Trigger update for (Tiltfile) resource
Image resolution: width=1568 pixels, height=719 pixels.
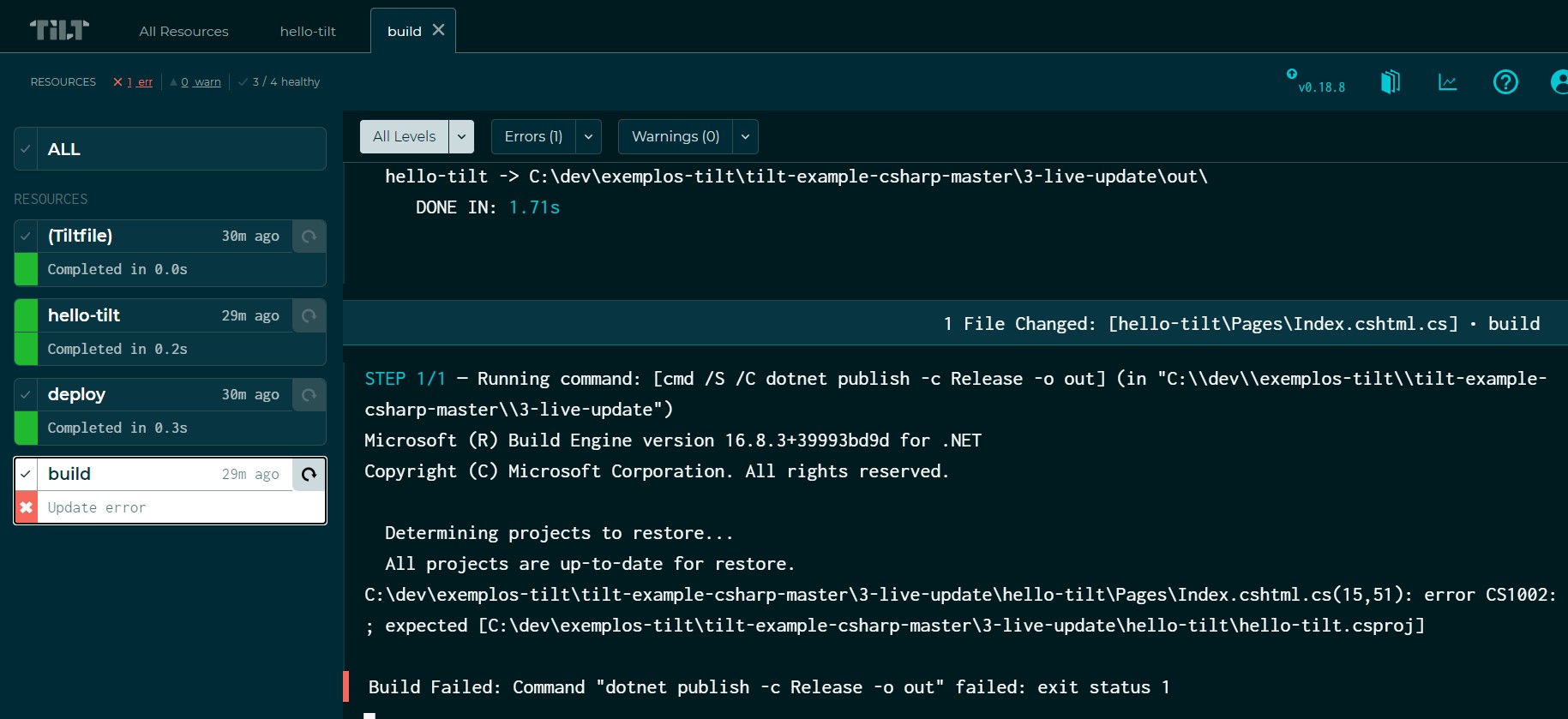pos(309,236)
